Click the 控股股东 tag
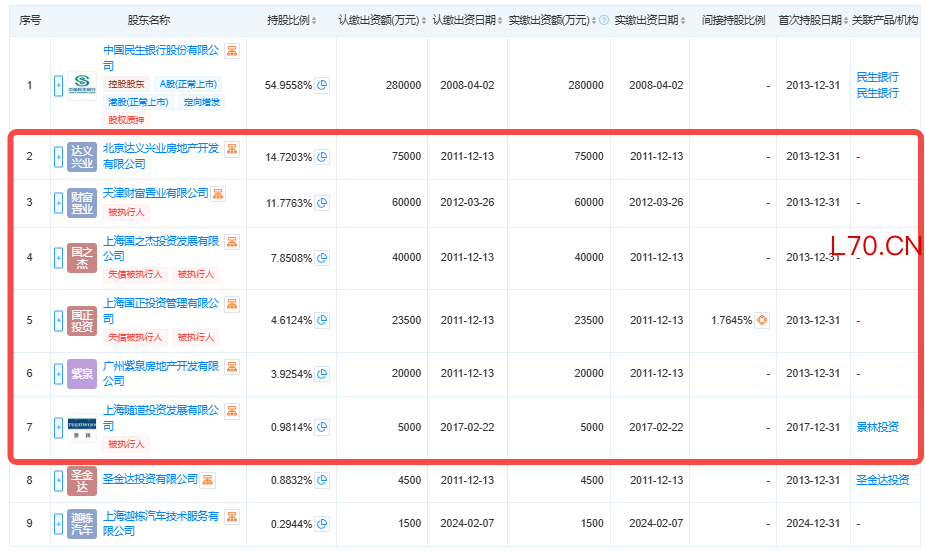The width and height of the screenshot is (926, 552). pos(126,84)
